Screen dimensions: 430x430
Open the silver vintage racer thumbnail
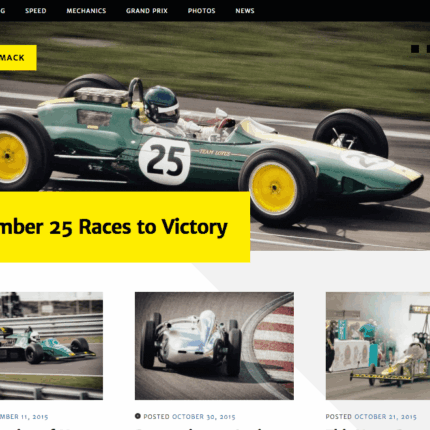click(x=214, y=346)
